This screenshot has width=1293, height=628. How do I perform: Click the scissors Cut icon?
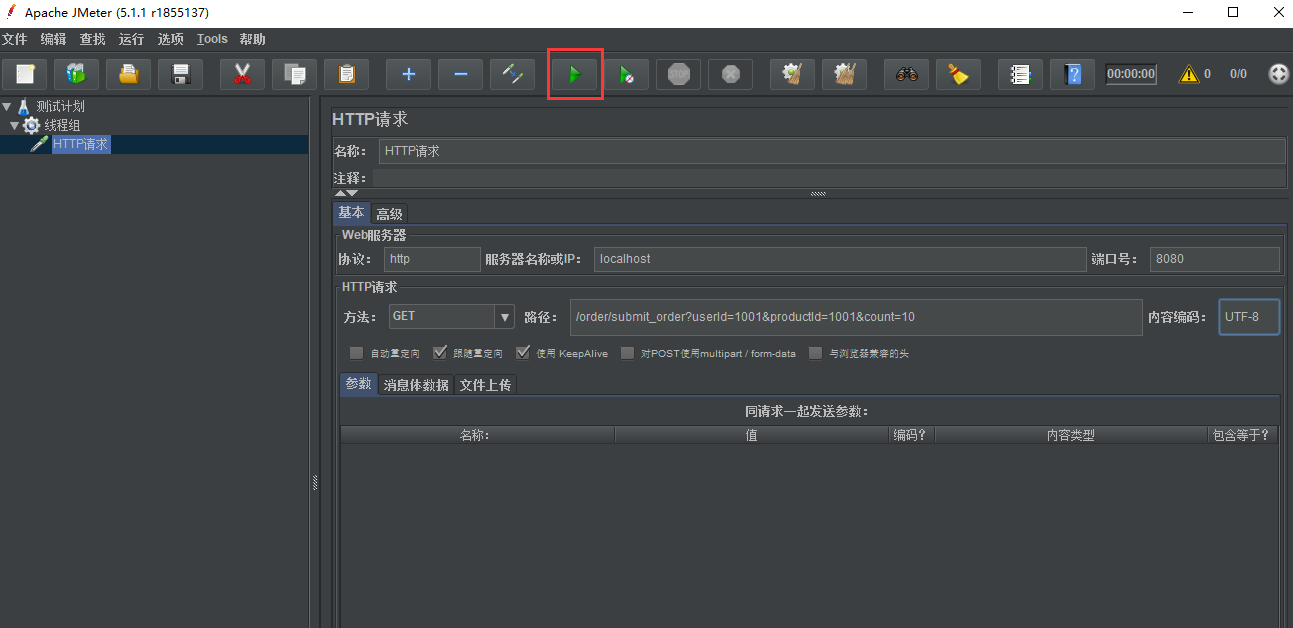tap(242, 75)
